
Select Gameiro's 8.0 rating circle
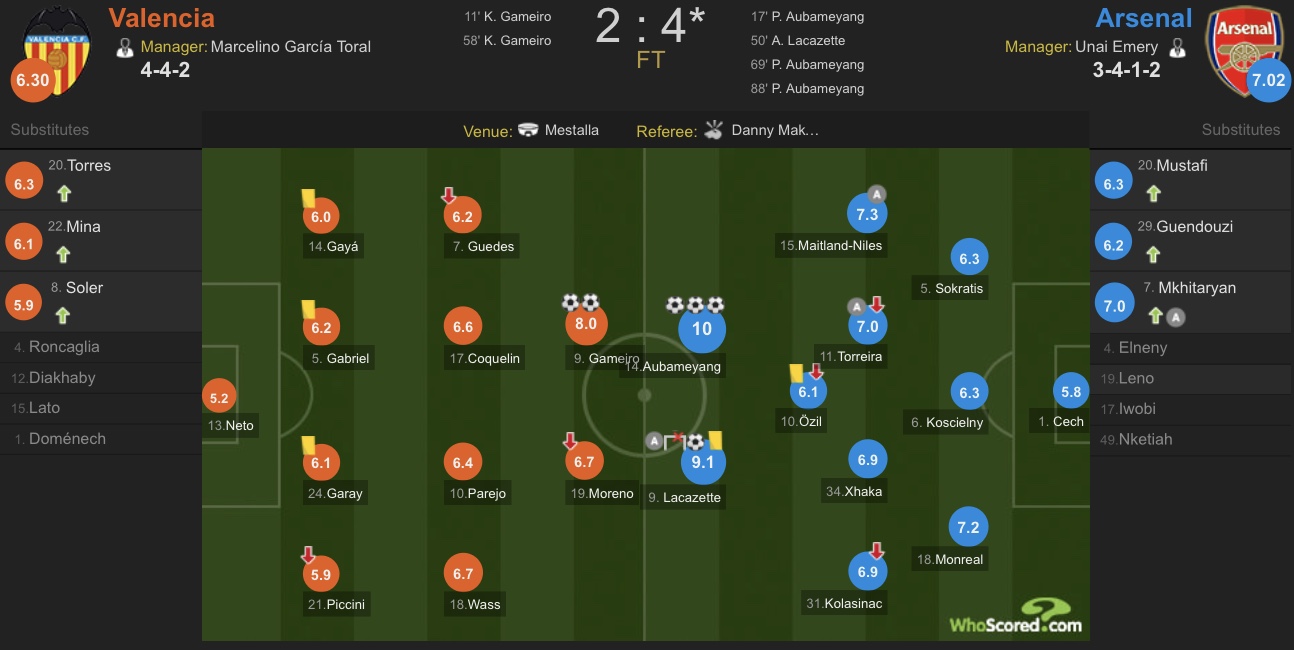coord(586,323)
